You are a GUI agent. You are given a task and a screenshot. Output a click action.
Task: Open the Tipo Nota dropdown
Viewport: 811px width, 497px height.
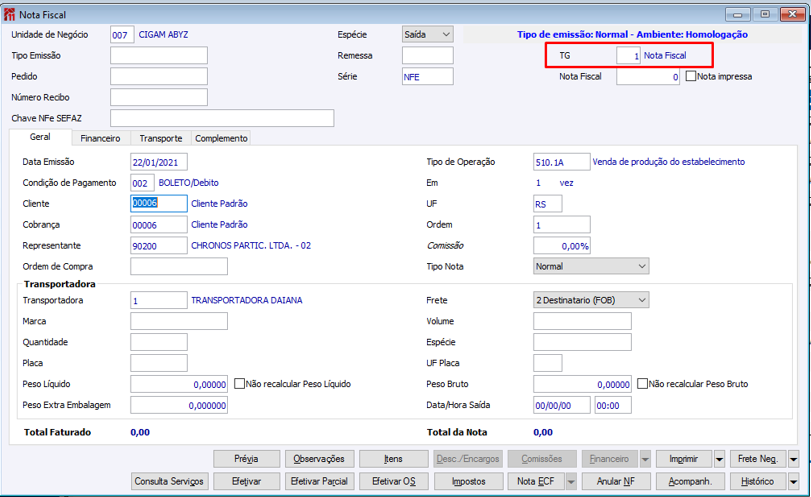(x=591, y=266)
